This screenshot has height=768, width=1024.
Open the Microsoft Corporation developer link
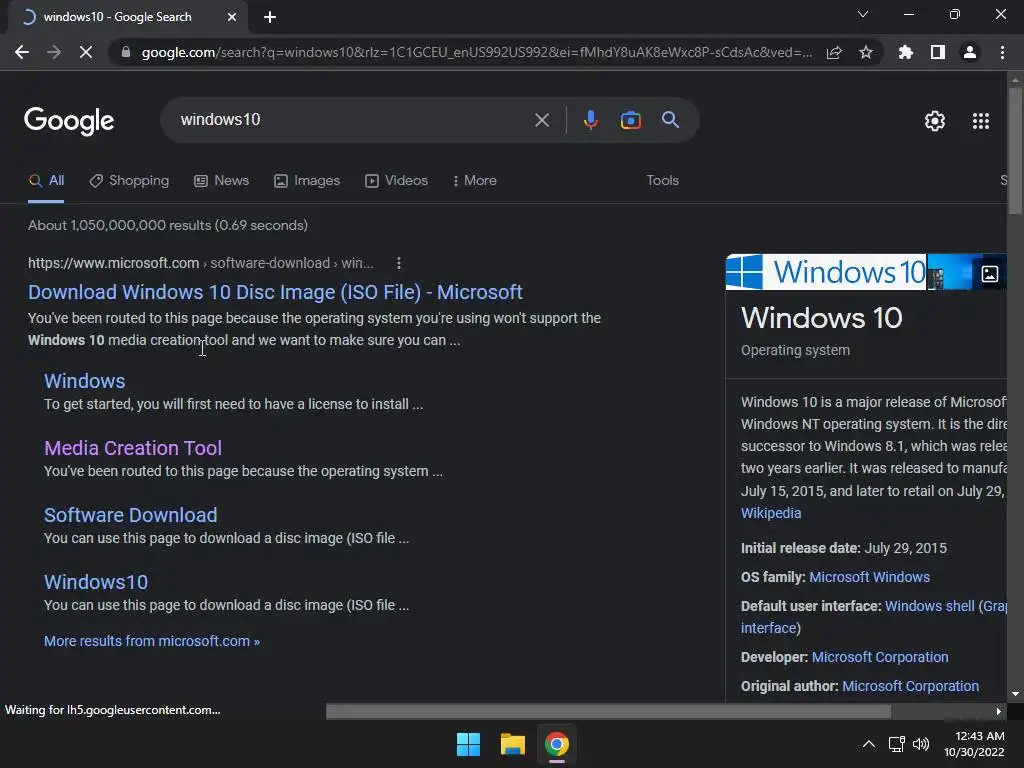[x=880, y=657]
